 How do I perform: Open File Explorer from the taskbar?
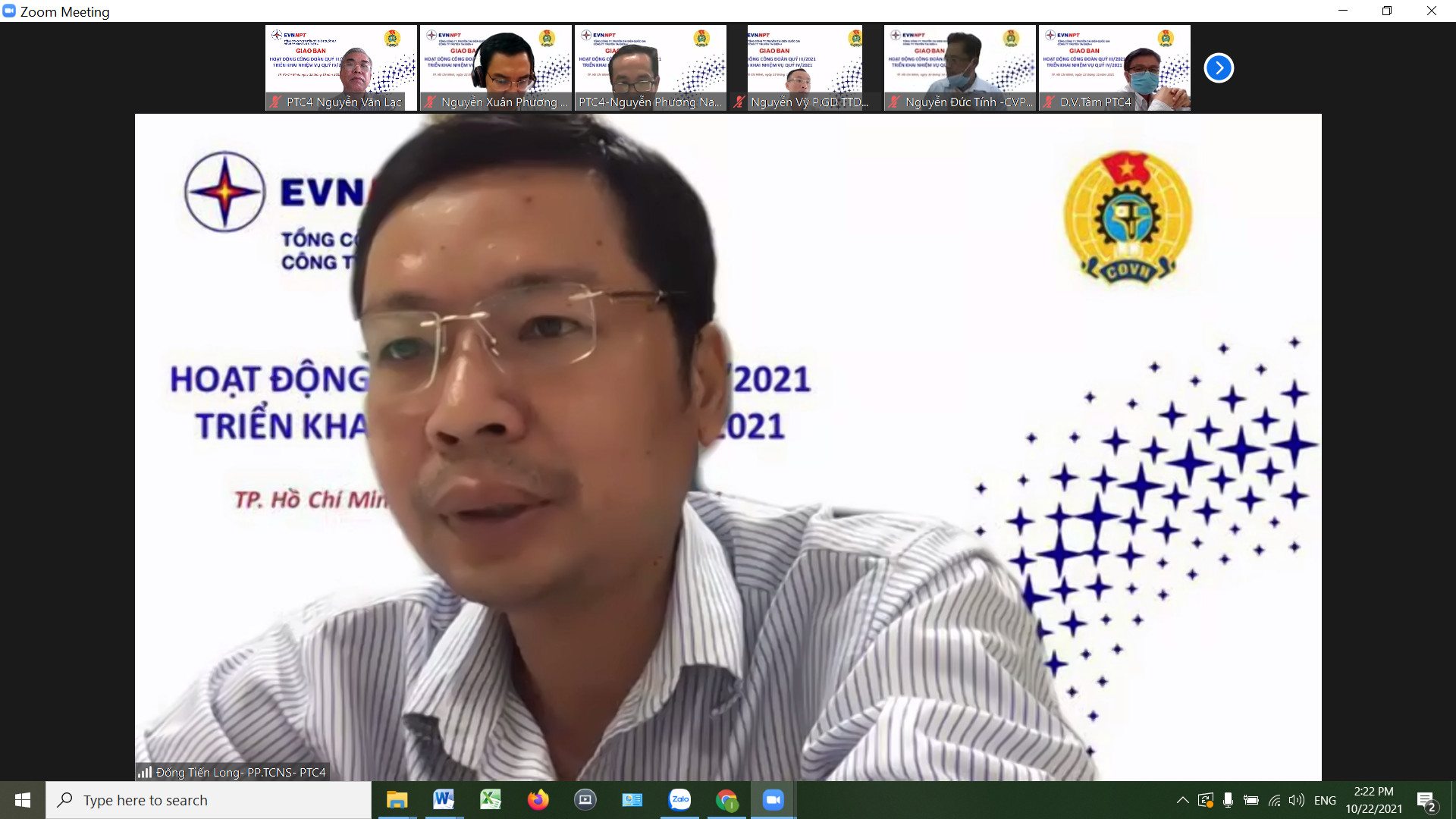pos(397,800)
